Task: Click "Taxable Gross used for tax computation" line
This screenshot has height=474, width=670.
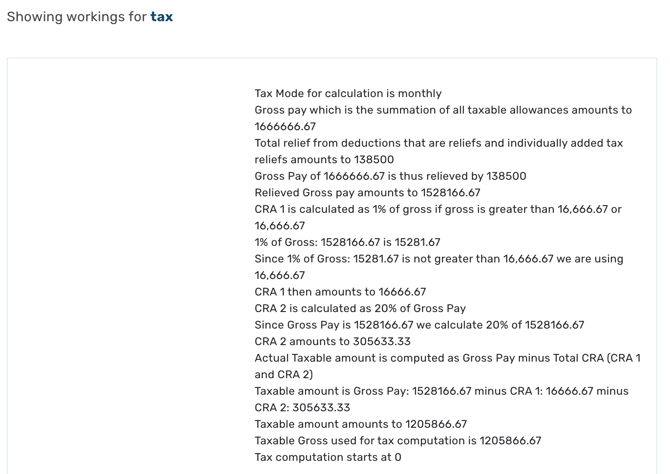Action: pyautogui.click(x=397, y=440)
